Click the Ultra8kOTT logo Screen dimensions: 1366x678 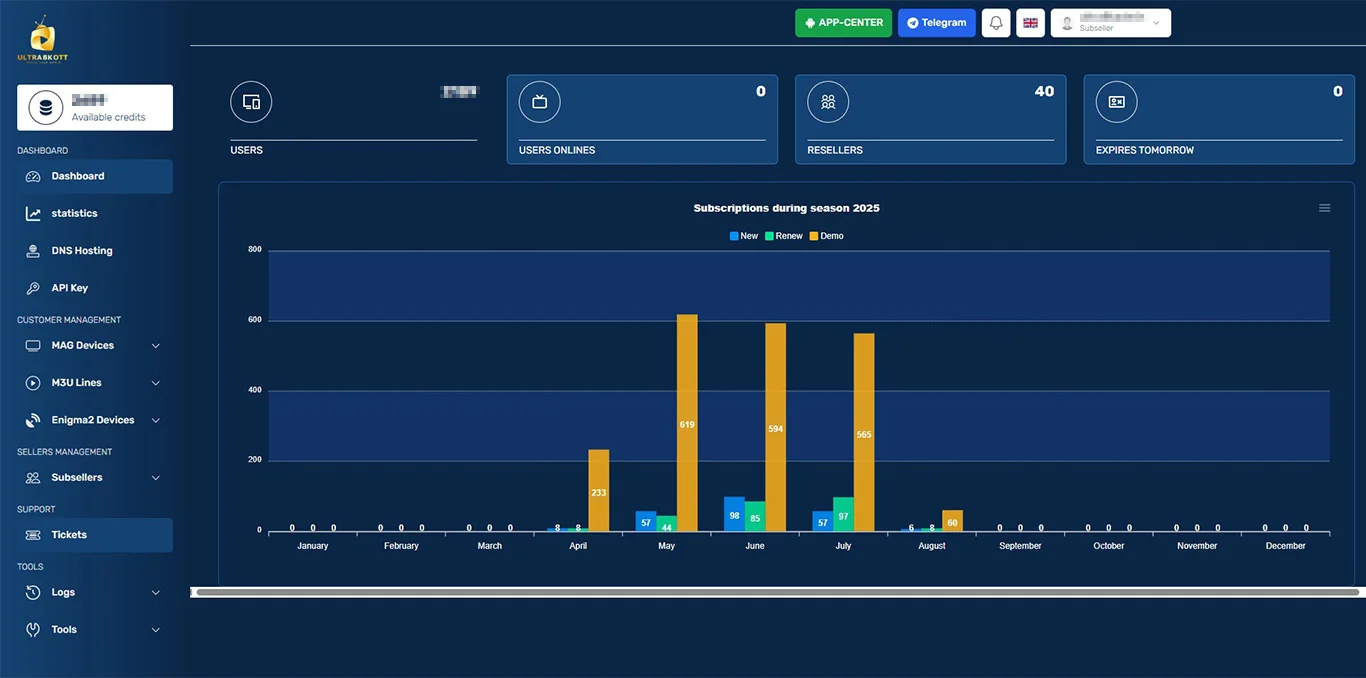click(x=42, y=40)
